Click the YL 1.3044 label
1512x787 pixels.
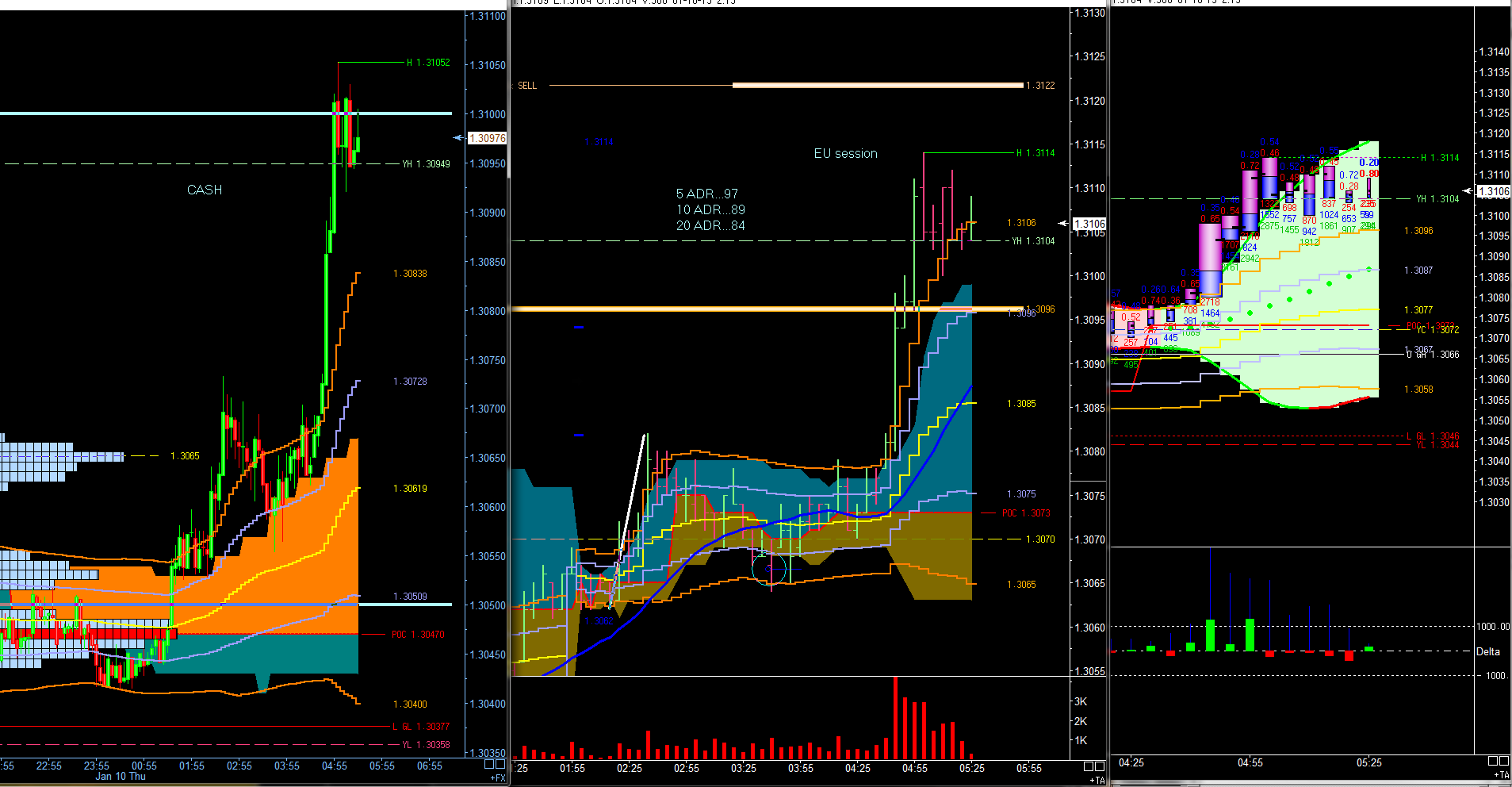click(x=1437, y=445)
